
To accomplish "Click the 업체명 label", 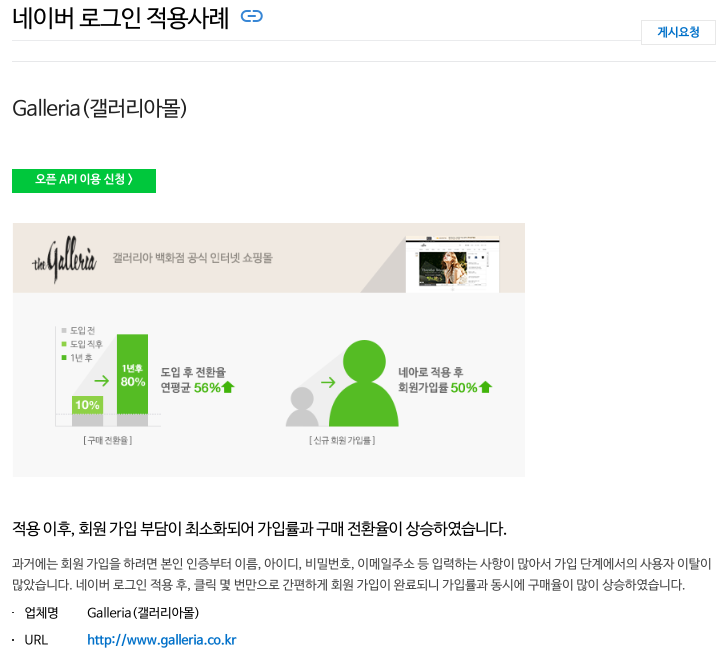I will point(41,612).
